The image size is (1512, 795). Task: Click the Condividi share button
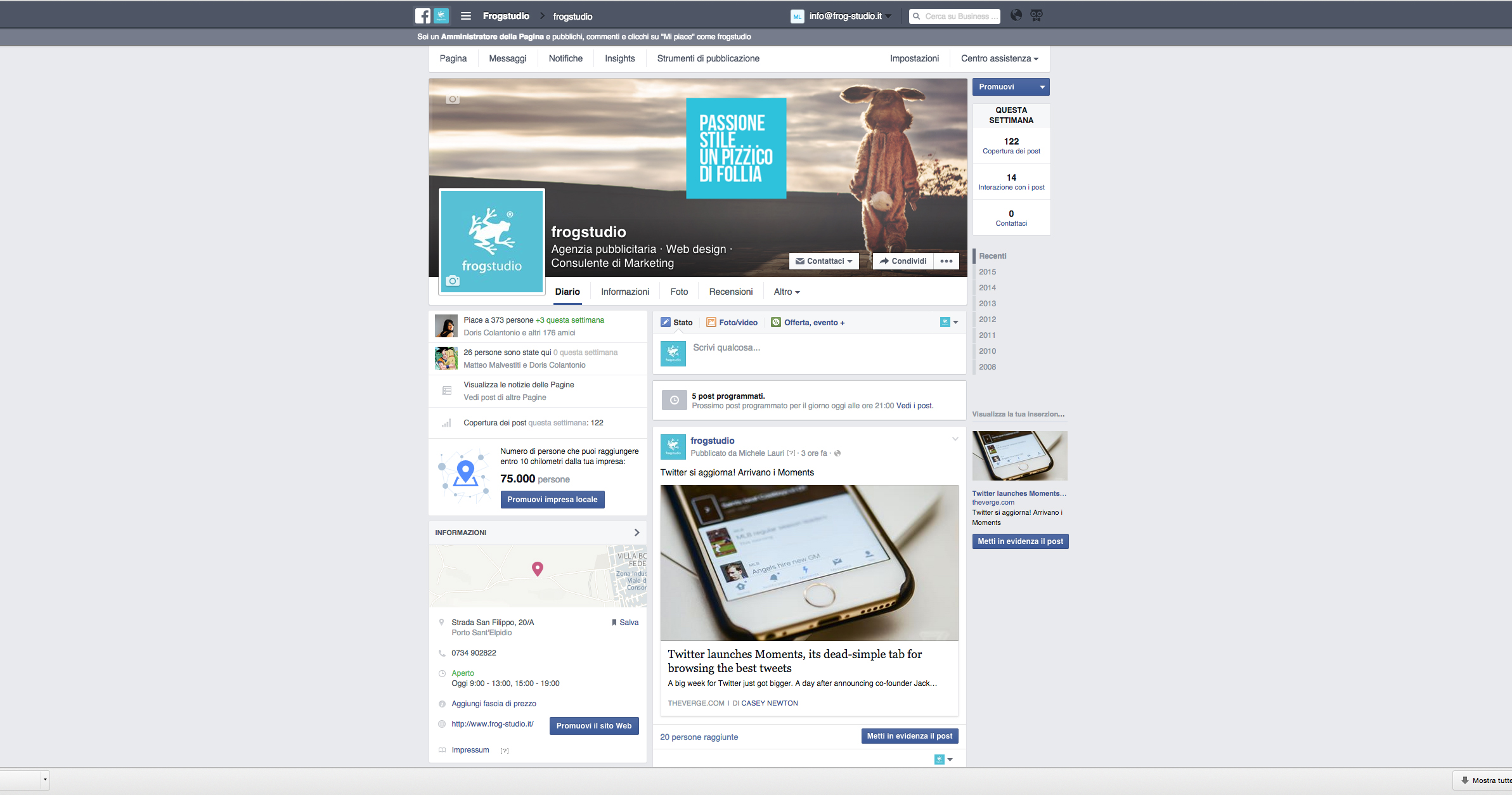pos(903,261)
